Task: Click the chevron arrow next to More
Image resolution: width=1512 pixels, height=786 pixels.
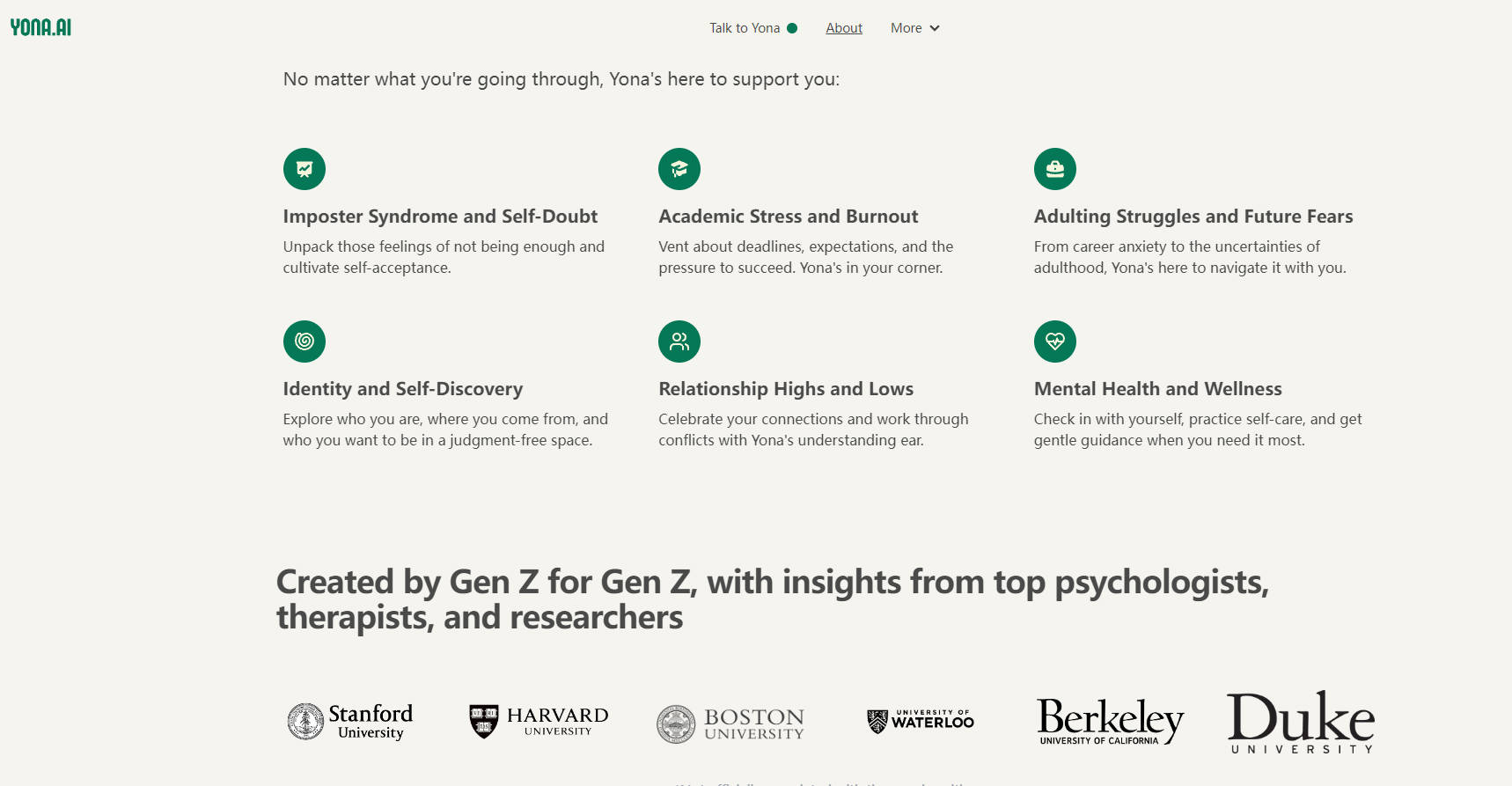Action: click(935, 28)
